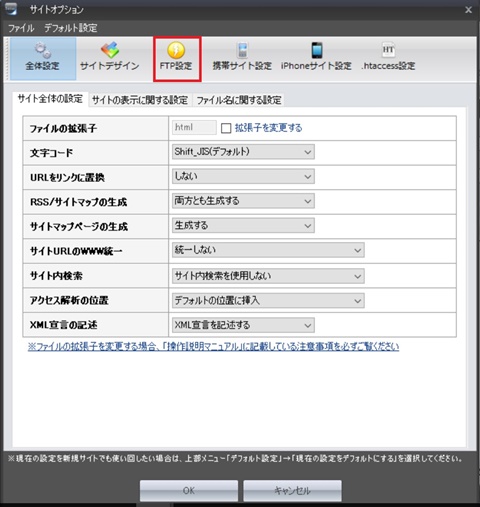Click the キャンセル button
Image resolution: width=480 pixels, height=507 pixels.
click(x=292, y=491)
